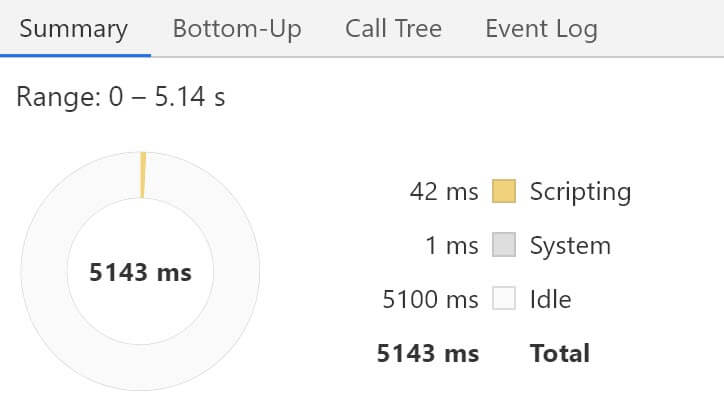Click the System legend label
The width and height of the screenshot is (724, 416).
[570, 245]
